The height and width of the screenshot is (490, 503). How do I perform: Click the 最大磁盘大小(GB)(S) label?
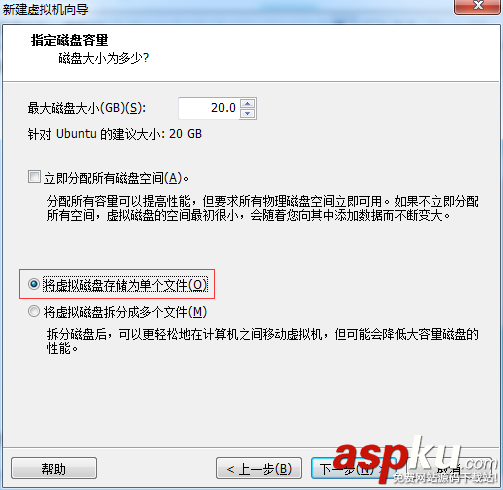[x=87, y=108]
